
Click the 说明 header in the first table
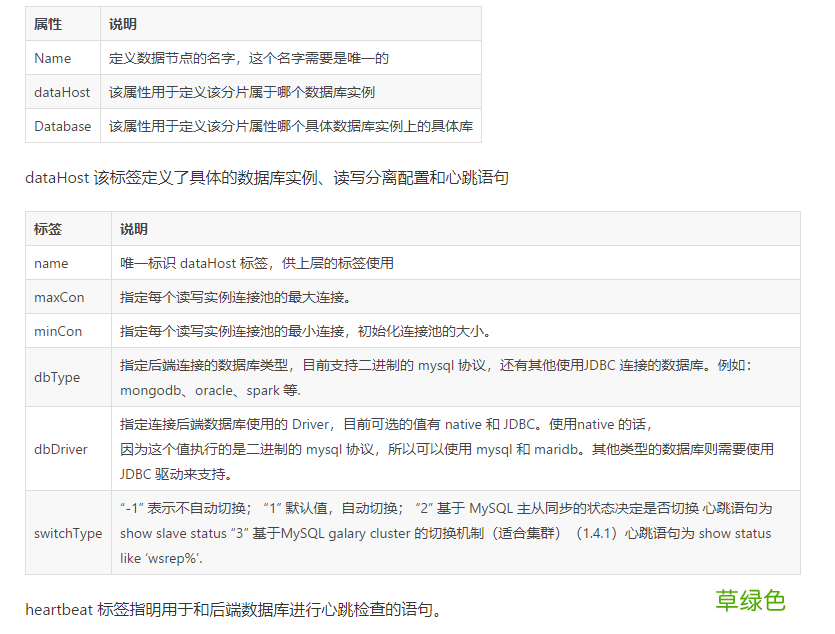pyautogui.click(x=121, y=23)
